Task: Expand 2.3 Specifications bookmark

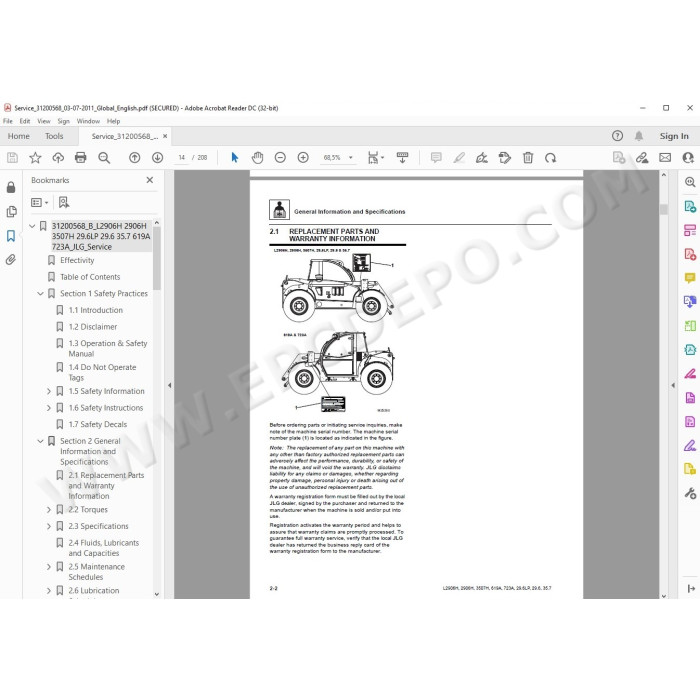Action: point(49,526)
